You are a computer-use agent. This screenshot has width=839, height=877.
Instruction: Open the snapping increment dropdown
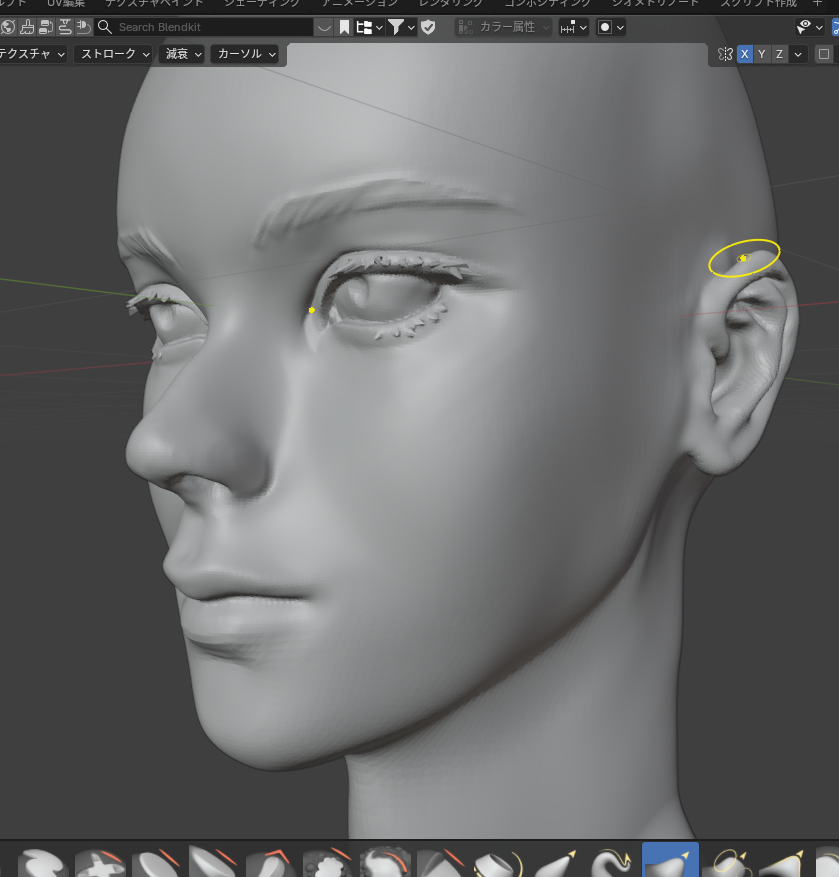tap(573, 27)
